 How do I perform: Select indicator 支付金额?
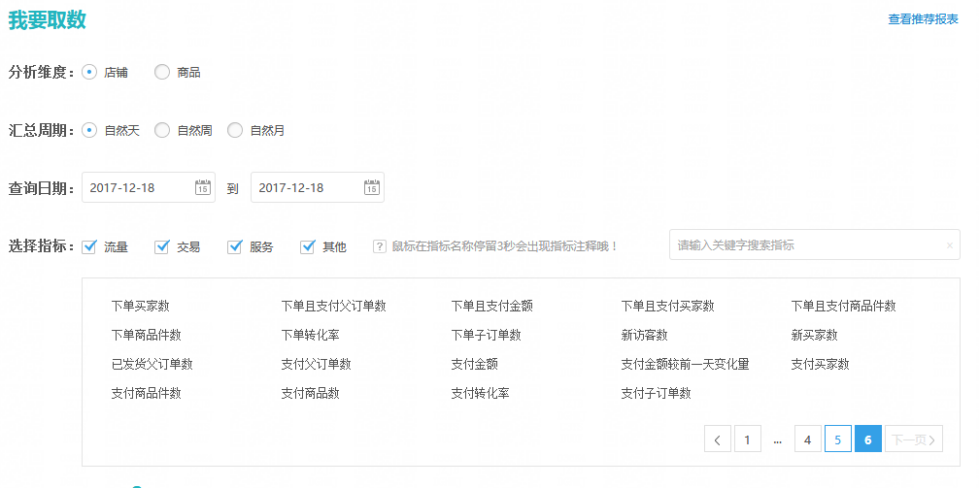click(x=475, y=364)
